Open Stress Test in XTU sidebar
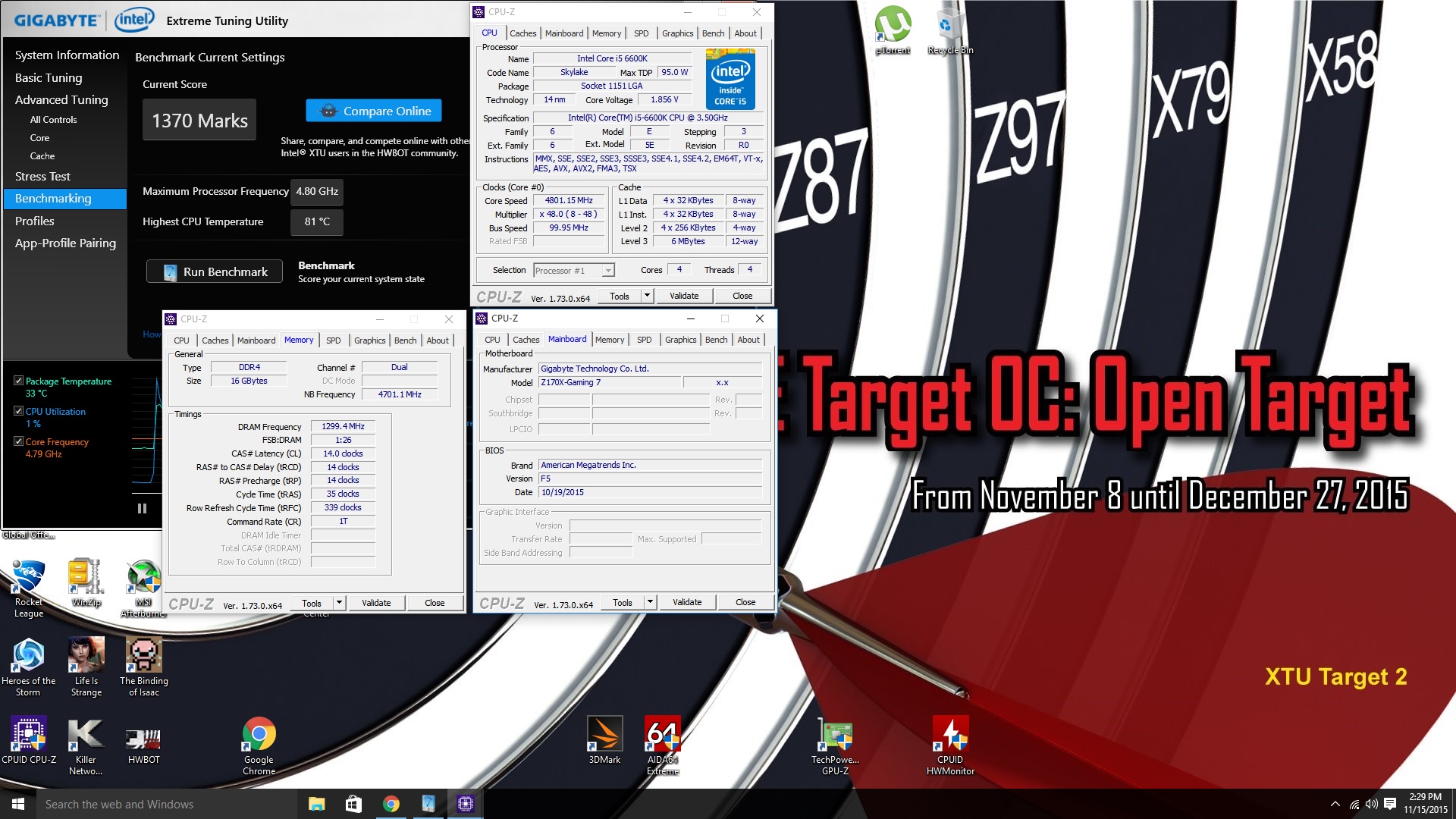Screen dimensions: 1456x819 (x=42, y=176)
